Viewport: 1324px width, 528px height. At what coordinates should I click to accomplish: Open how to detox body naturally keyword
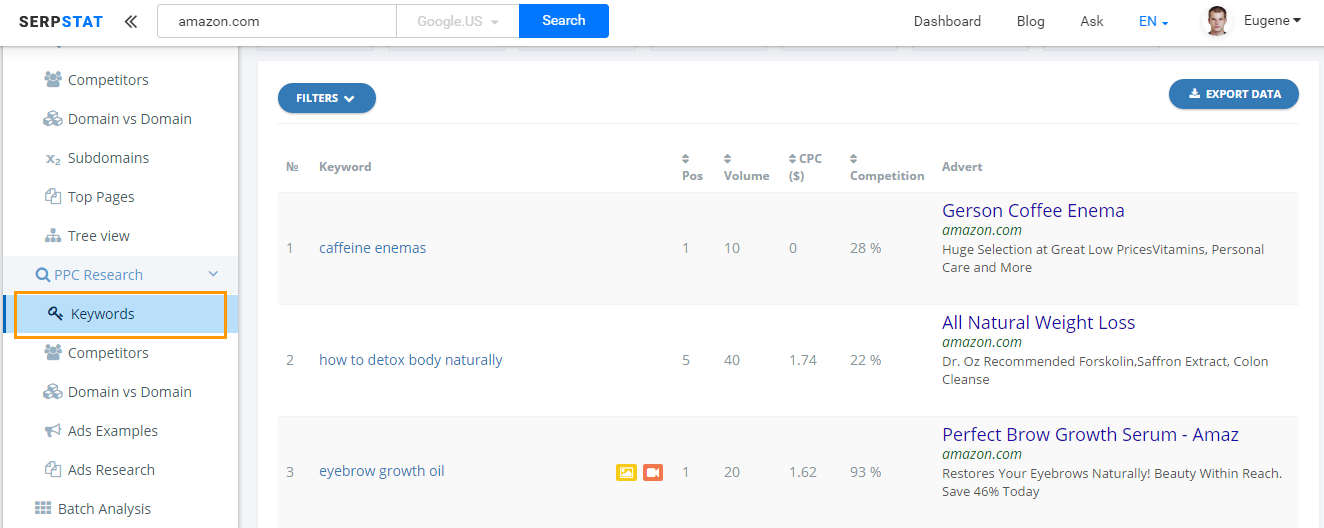pos(411,360)
